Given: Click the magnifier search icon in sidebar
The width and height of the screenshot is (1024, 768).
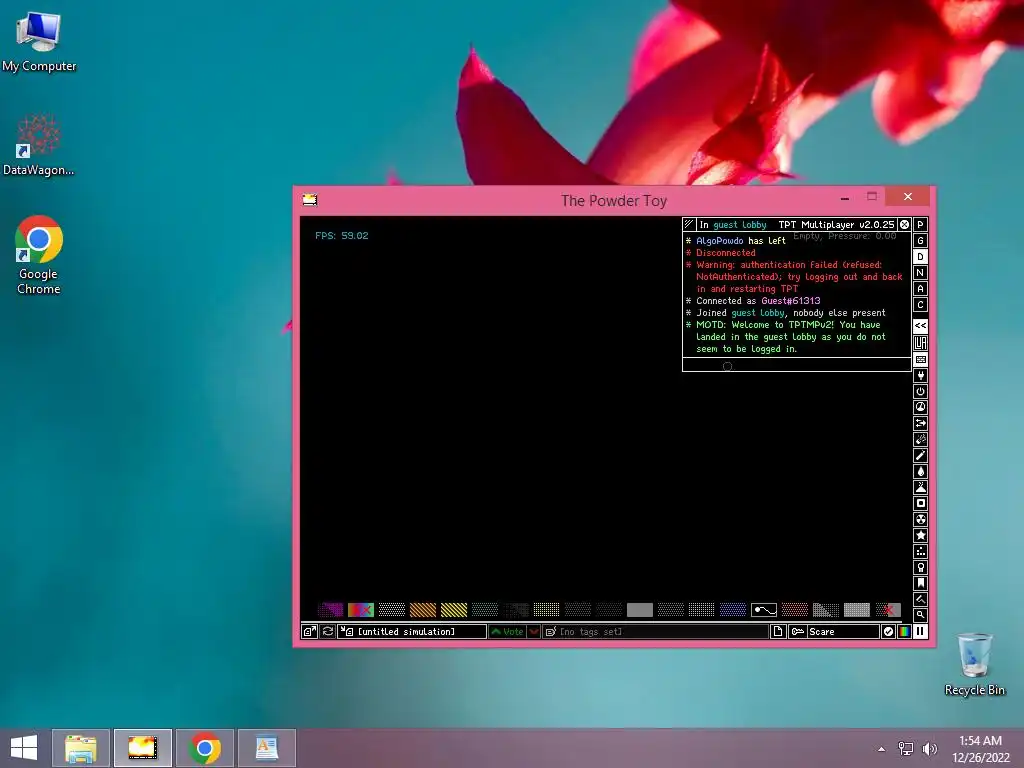Looking at the screenshot, I should coord(920,615).
